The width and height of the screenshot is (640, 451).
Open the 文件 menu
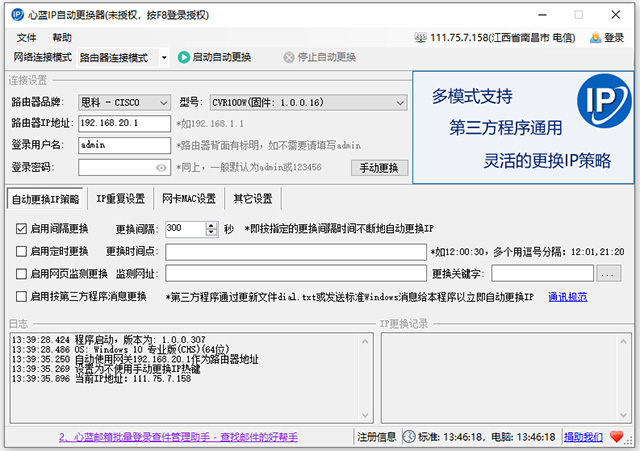point(27,38)
